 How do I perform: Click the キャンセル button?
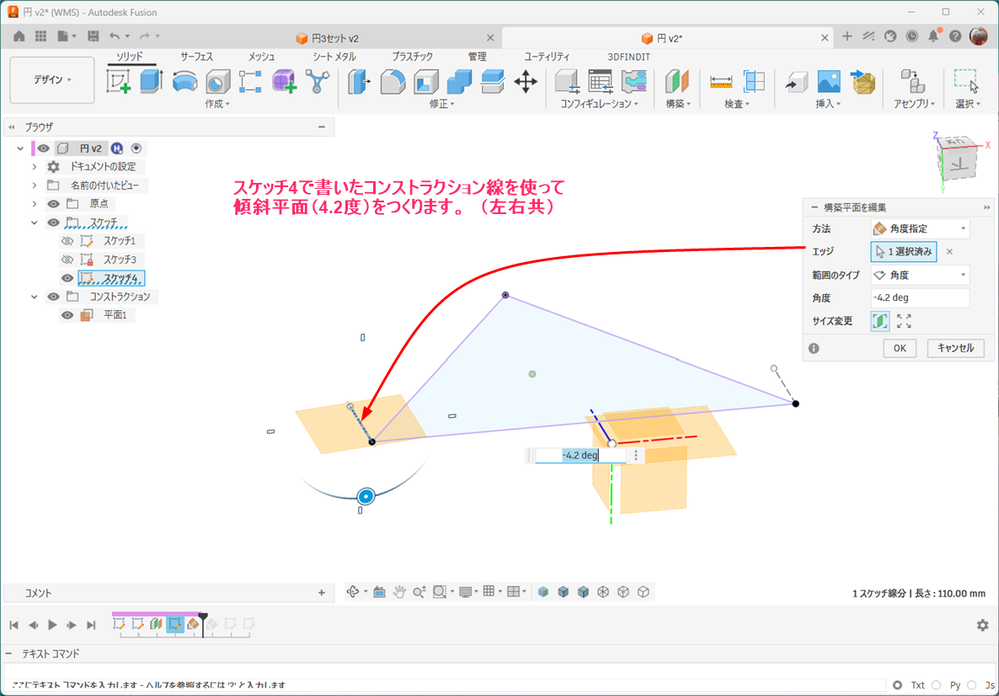955,348
